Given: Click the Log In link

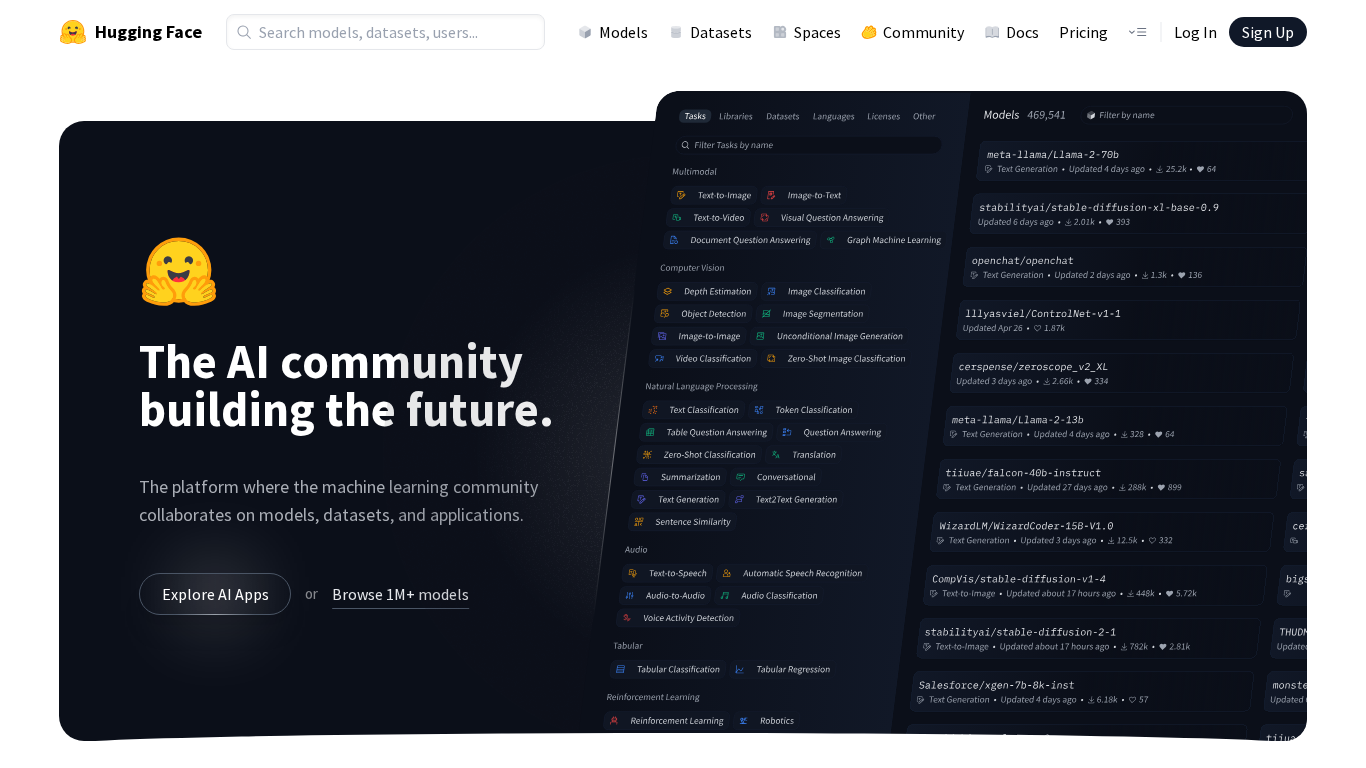Looking at the screenshot, I should coord(1195,32).
